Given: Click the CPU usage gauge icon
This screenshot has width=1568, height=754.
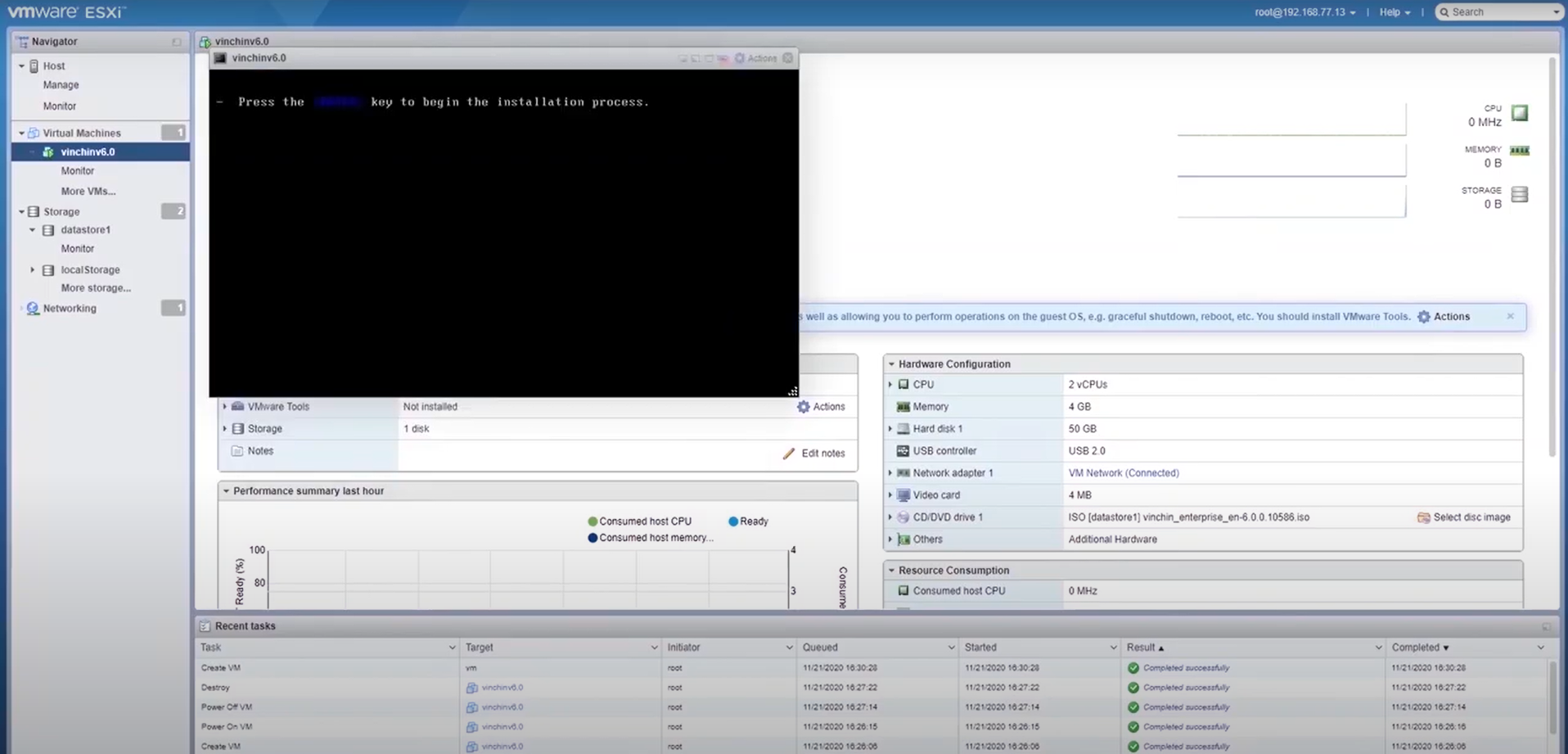Looking at the screenshot, I should click(1520, 113).
